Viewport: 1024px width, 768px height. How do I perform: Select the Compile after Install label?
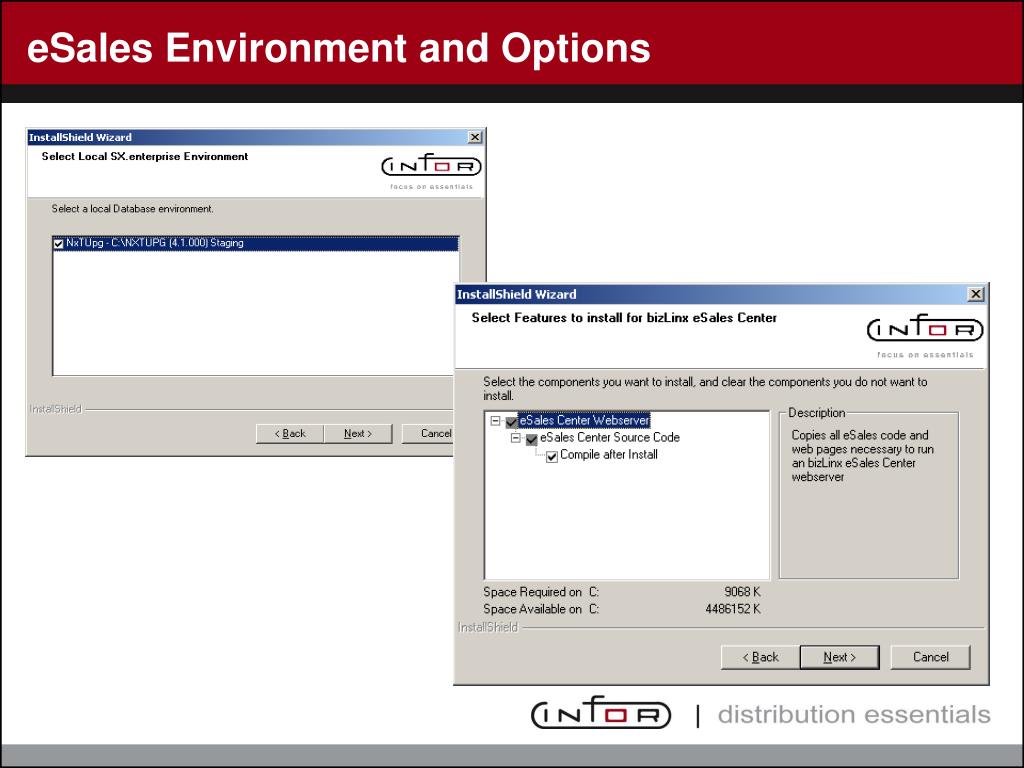coord(609,455)
